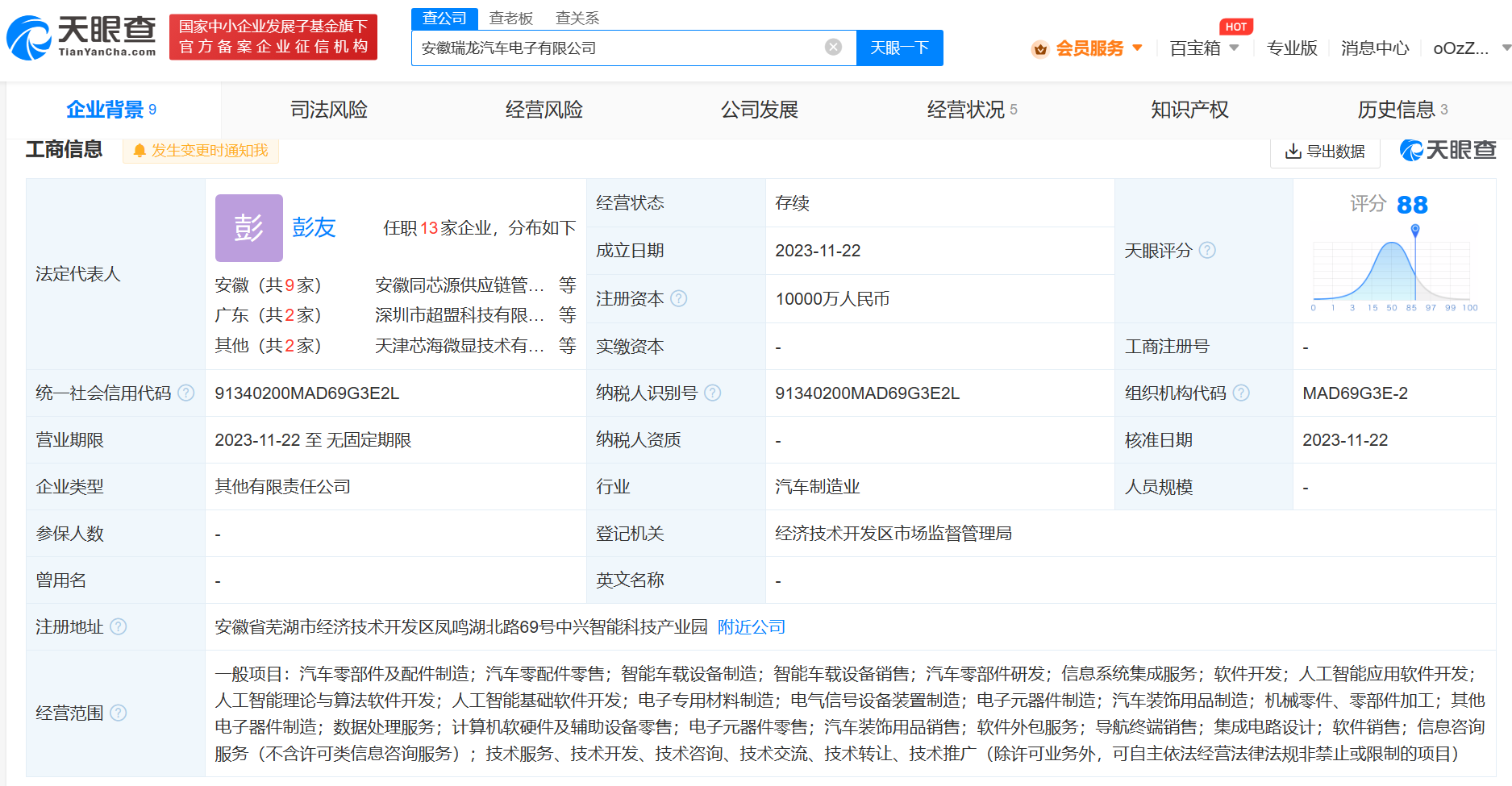The height and width of the screenshot is (786, 1512).
Task: Open the 会员服务 dropdown menu
Action: click(1088, 48)
